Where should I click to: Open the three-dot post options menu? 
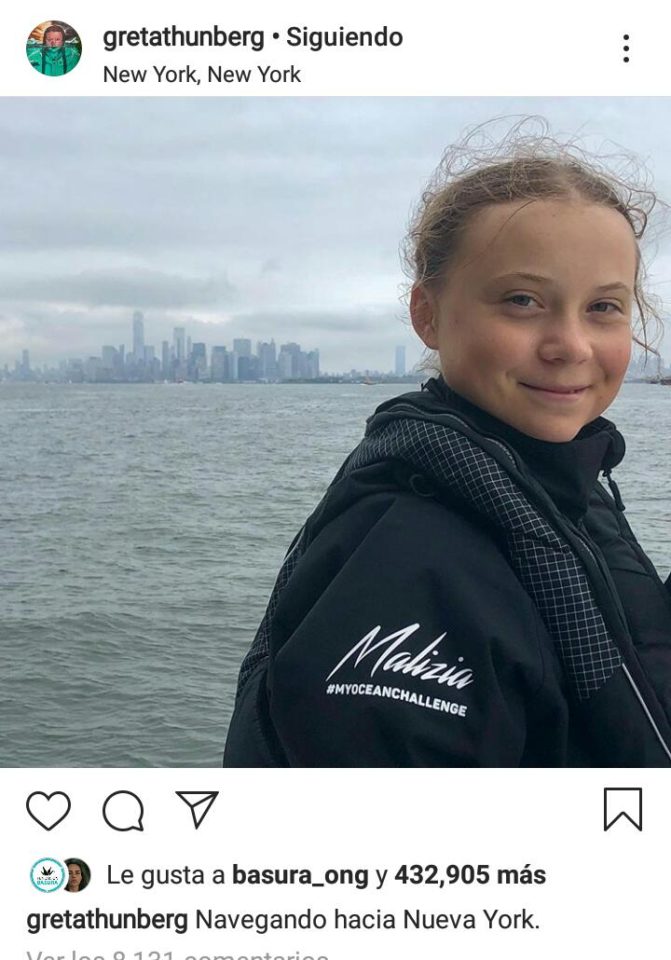(626, 48)
